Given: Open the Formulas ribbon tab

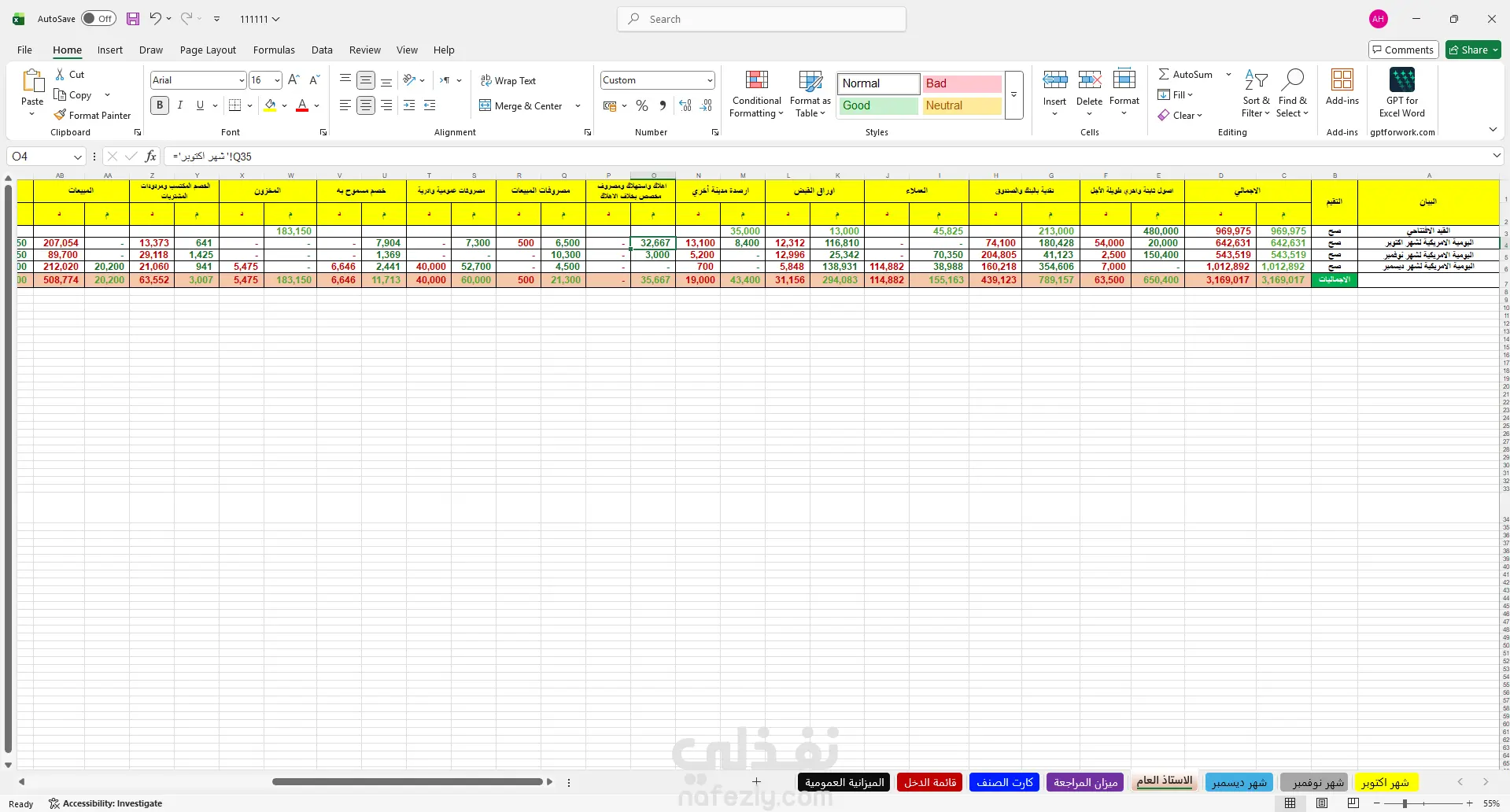Looking at the screenshot, I should coord(274,50).
